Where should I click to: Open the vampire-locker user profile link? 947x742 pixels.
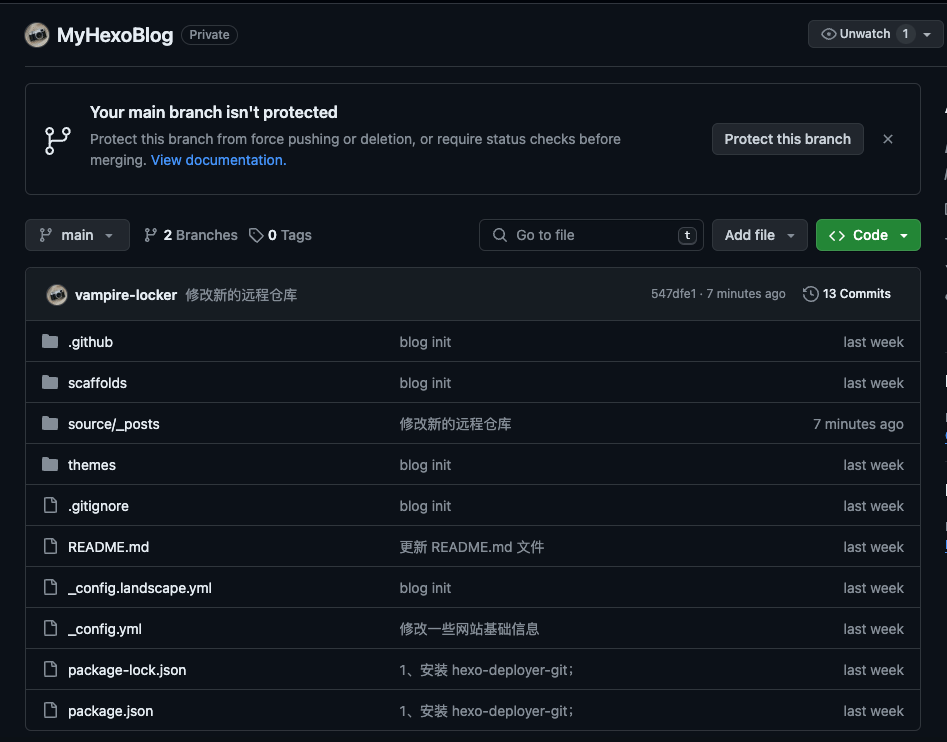pyautogui.click(x=126, y=295)
